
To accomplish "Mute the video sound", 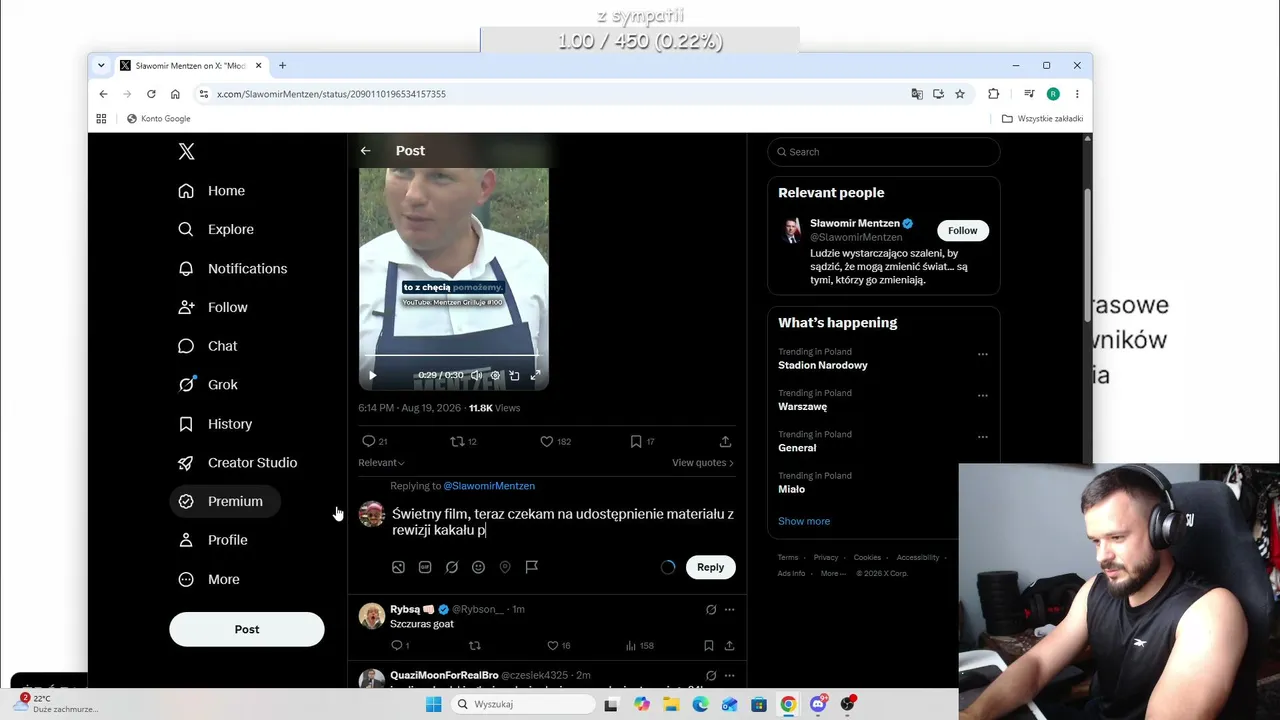I will click(x=476, y=376).
